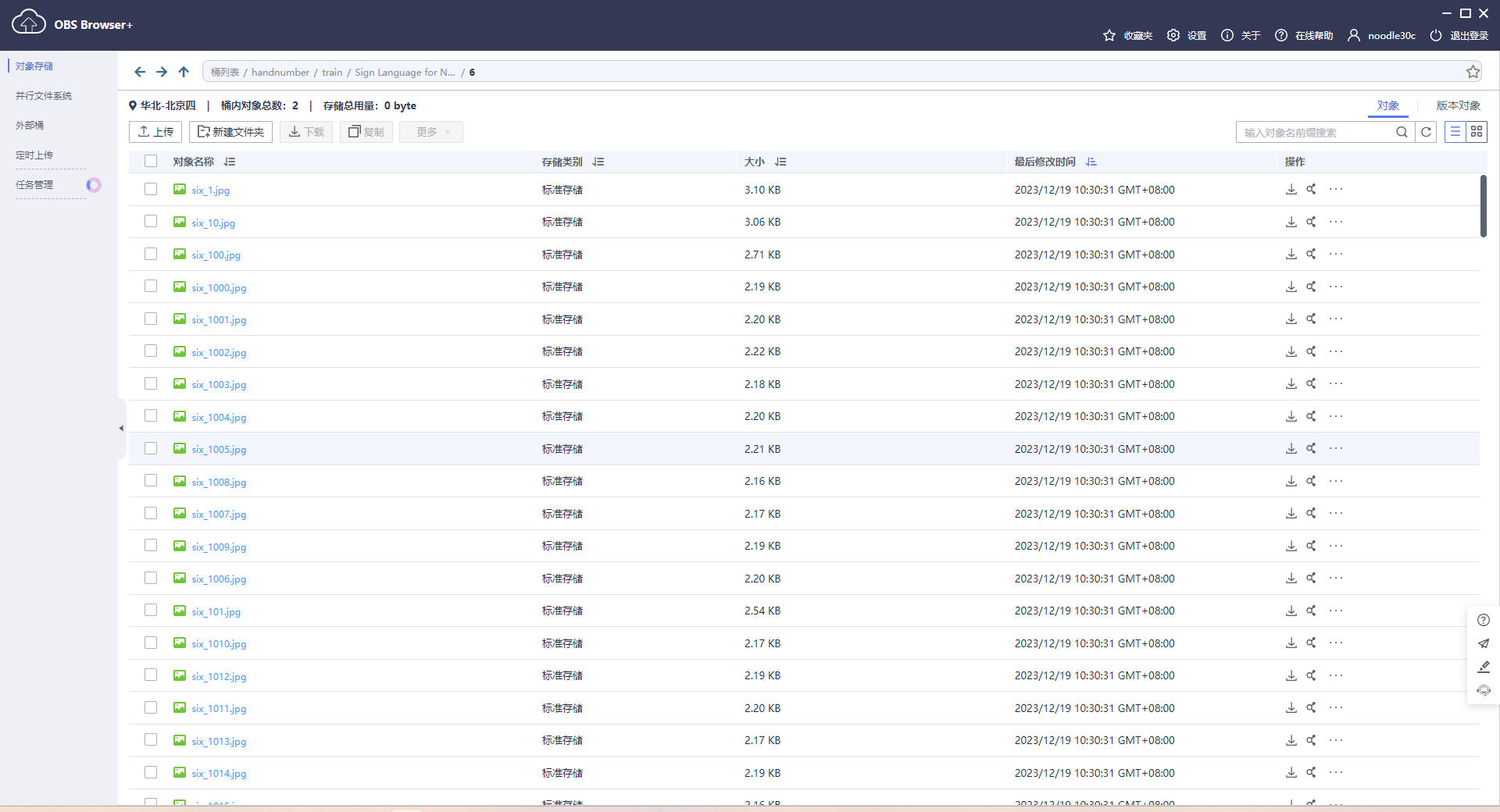Check the box for six_10.jpg
This screenshot has height=812, width=1500.
tap(151, 222)
